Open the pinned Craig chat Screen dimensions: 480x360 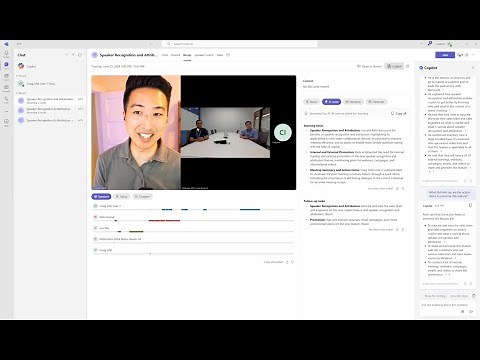point(50,84)
